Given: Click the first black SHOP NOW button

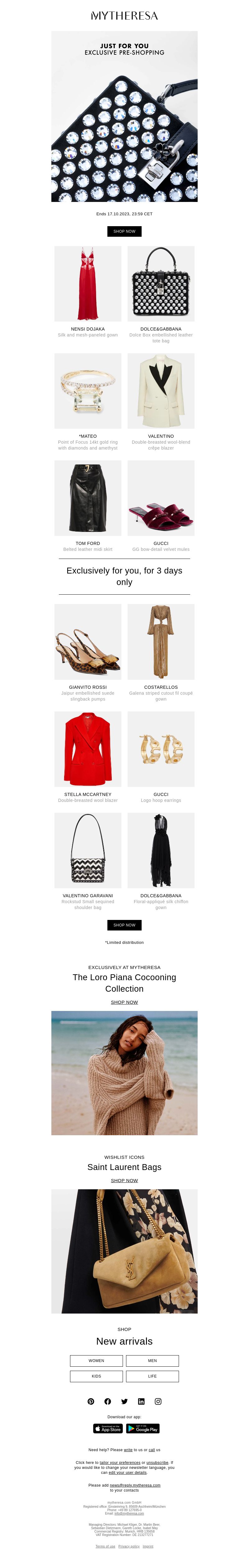Looking at the screenshot, I should [x=125, y=231].
